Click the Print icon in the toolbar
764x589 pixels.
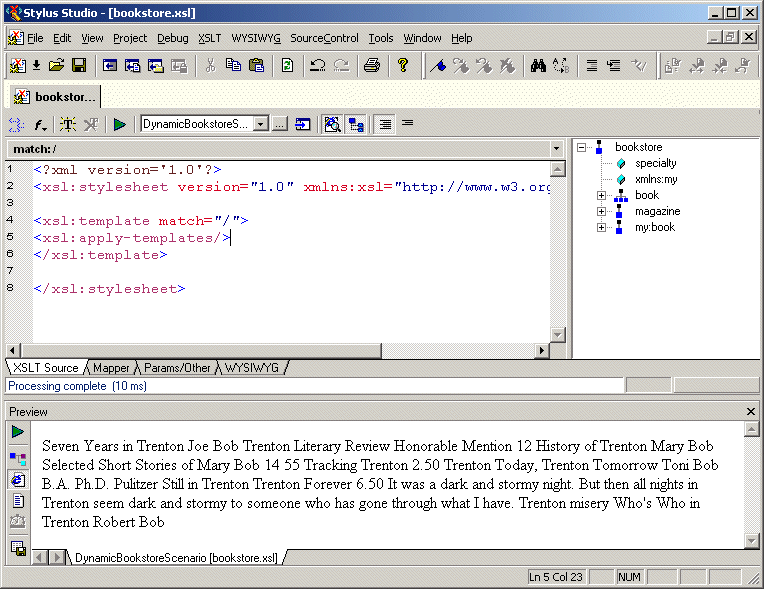(x=372, y=66)
